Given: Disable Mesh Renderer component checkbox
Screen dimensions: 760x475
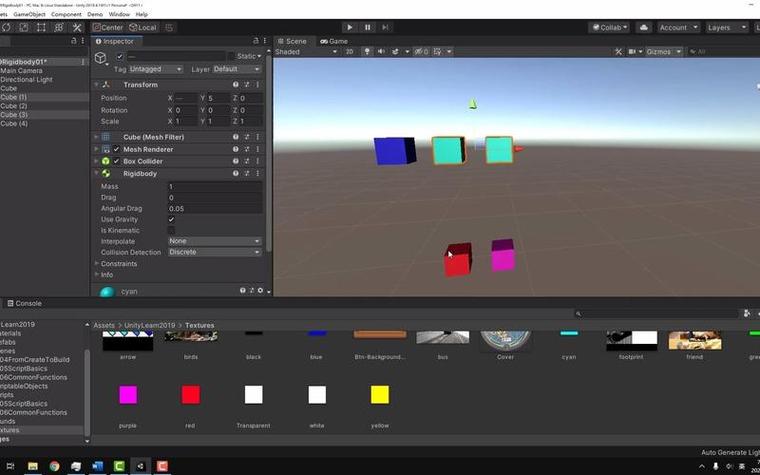Looking at the screenshot, I should coord(116,149).
